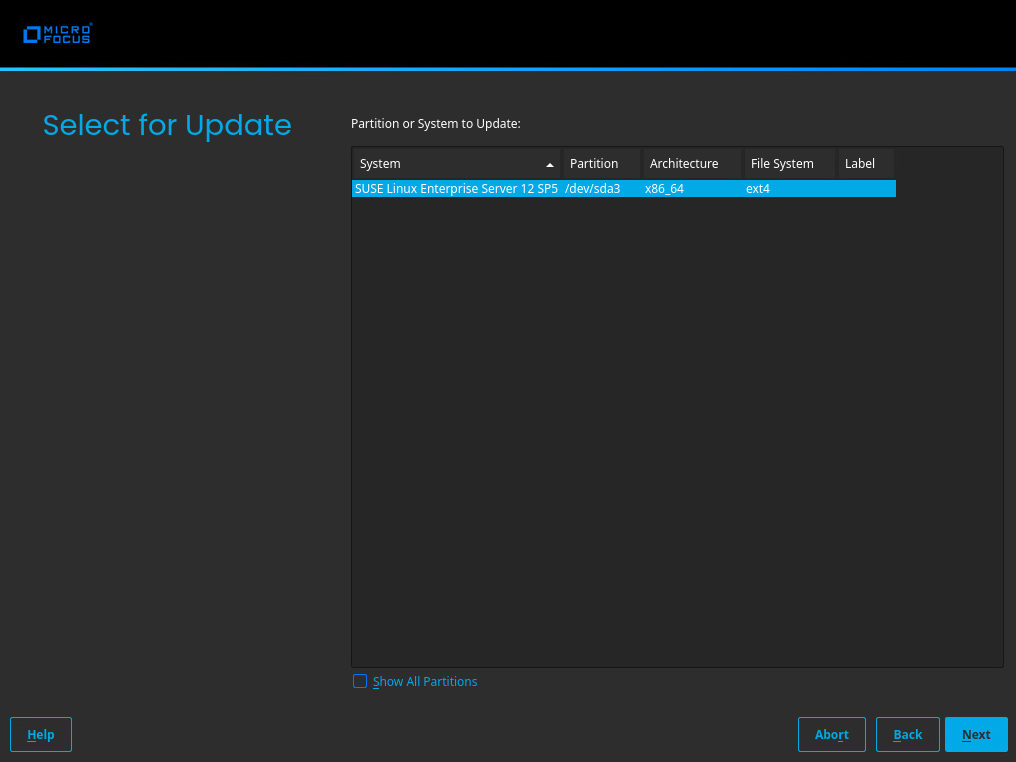The width and height of the screenshot is (1016, 762).
Task: Click the ext4 file system cell
Action: click(758, 189)
